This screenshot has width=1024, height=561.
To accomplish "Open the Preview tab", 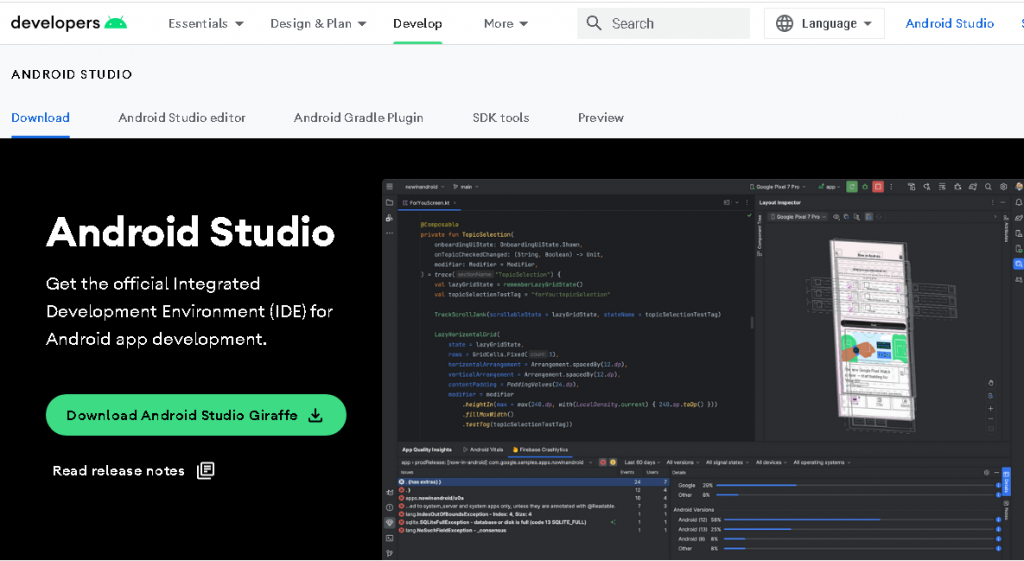I will click(601, 118).
